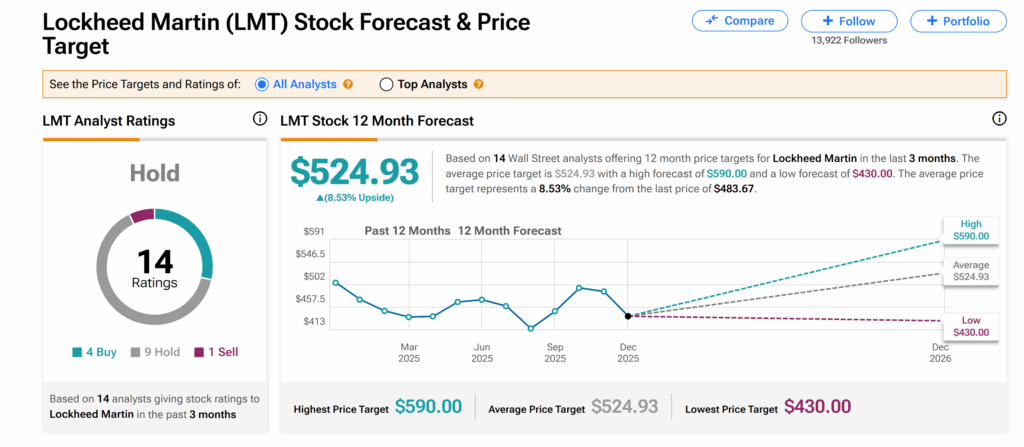Switch to Top Analysts radio option
1024x447 pixels.
tap(387, 85)
